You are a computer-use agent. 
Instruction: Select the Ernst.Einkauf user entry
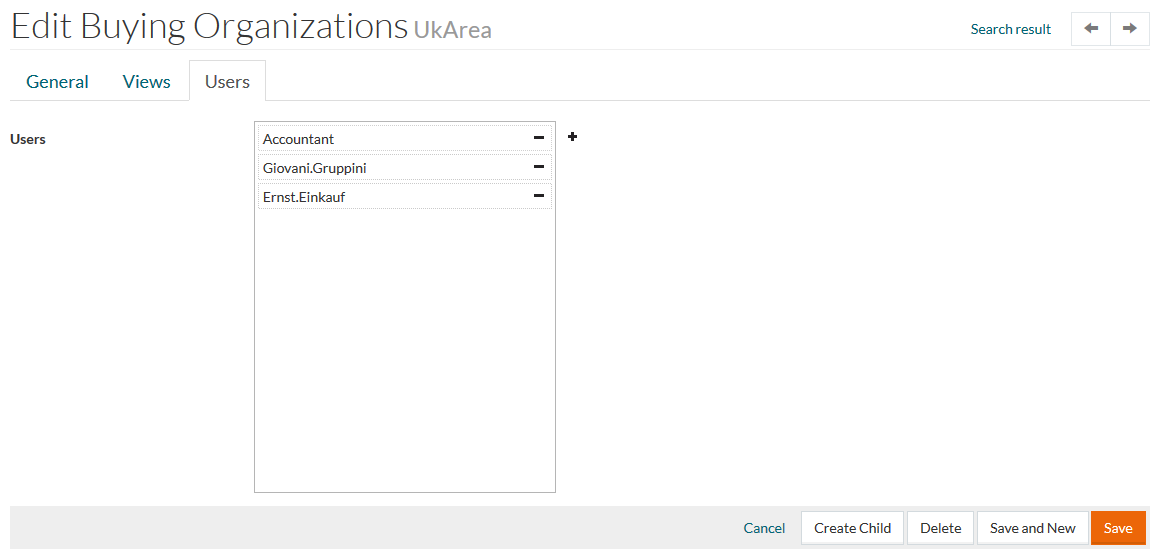304,197
